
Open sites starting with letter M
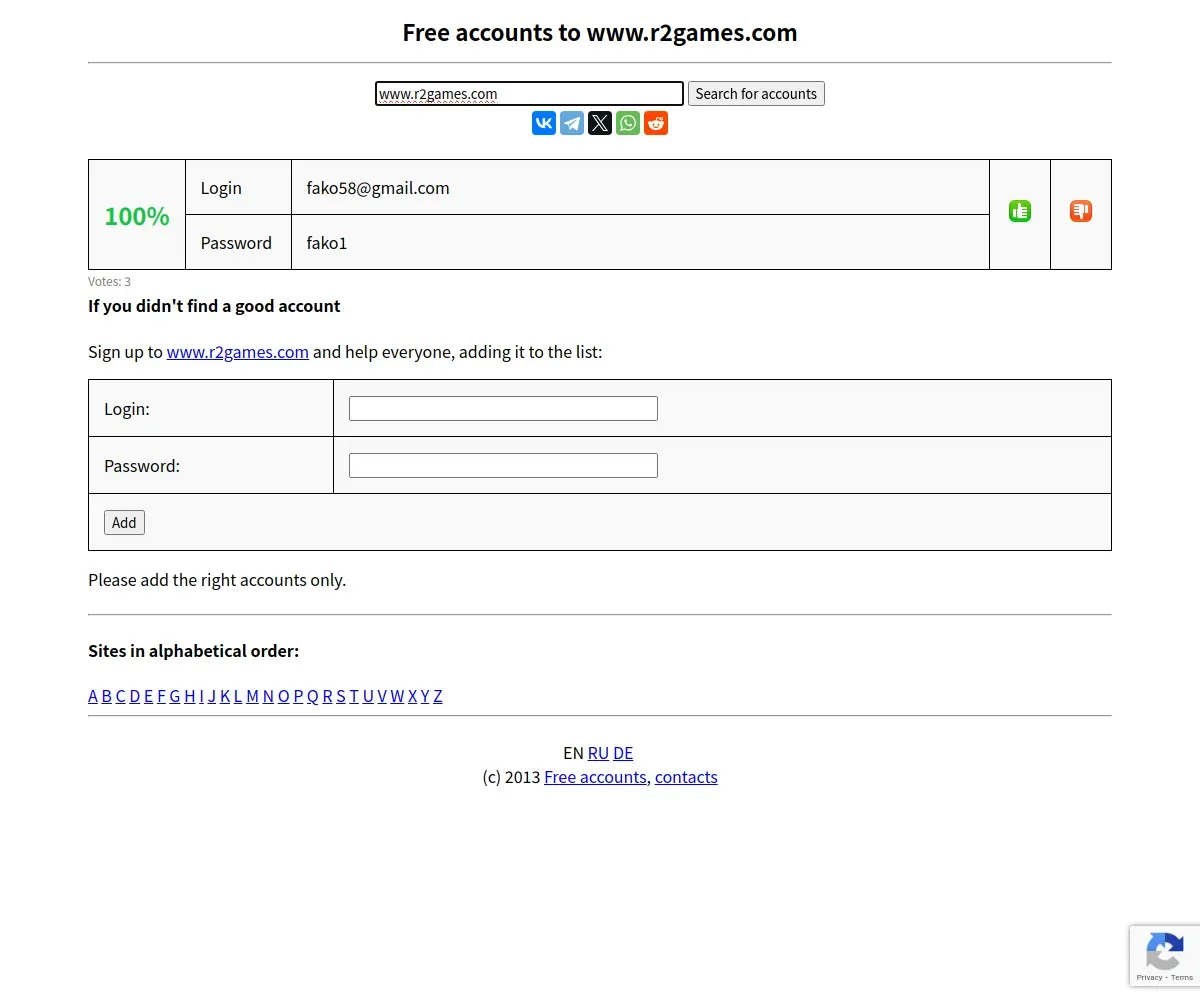253,696
